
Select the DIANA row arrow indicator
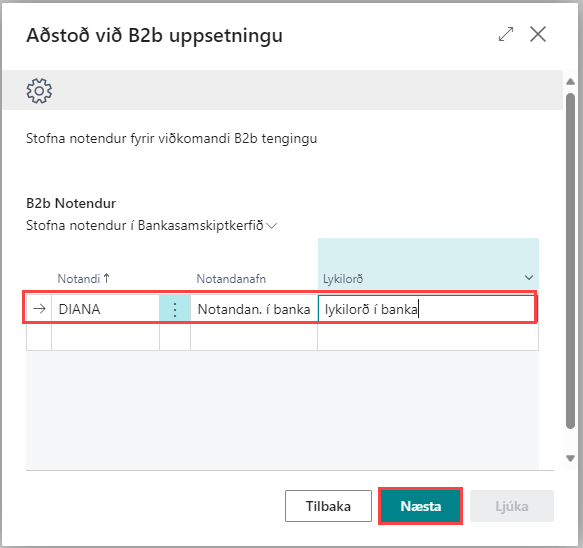(39, 309)
